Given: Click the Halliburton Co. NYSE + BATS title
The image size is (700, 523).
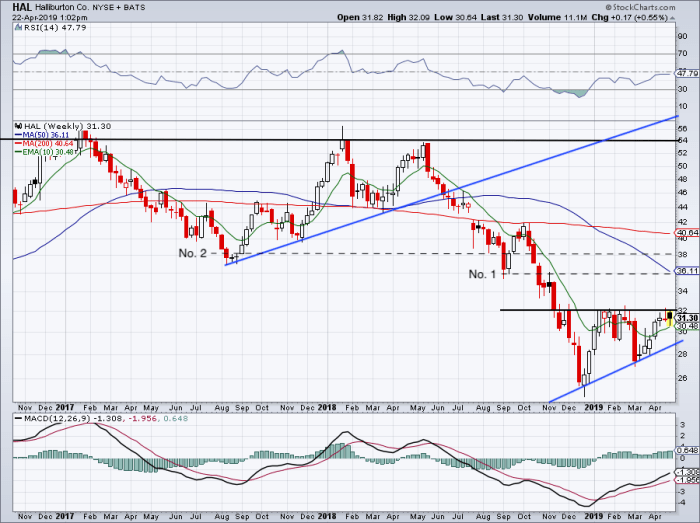Looking at the screenshot, I should [x=89, y=8].
